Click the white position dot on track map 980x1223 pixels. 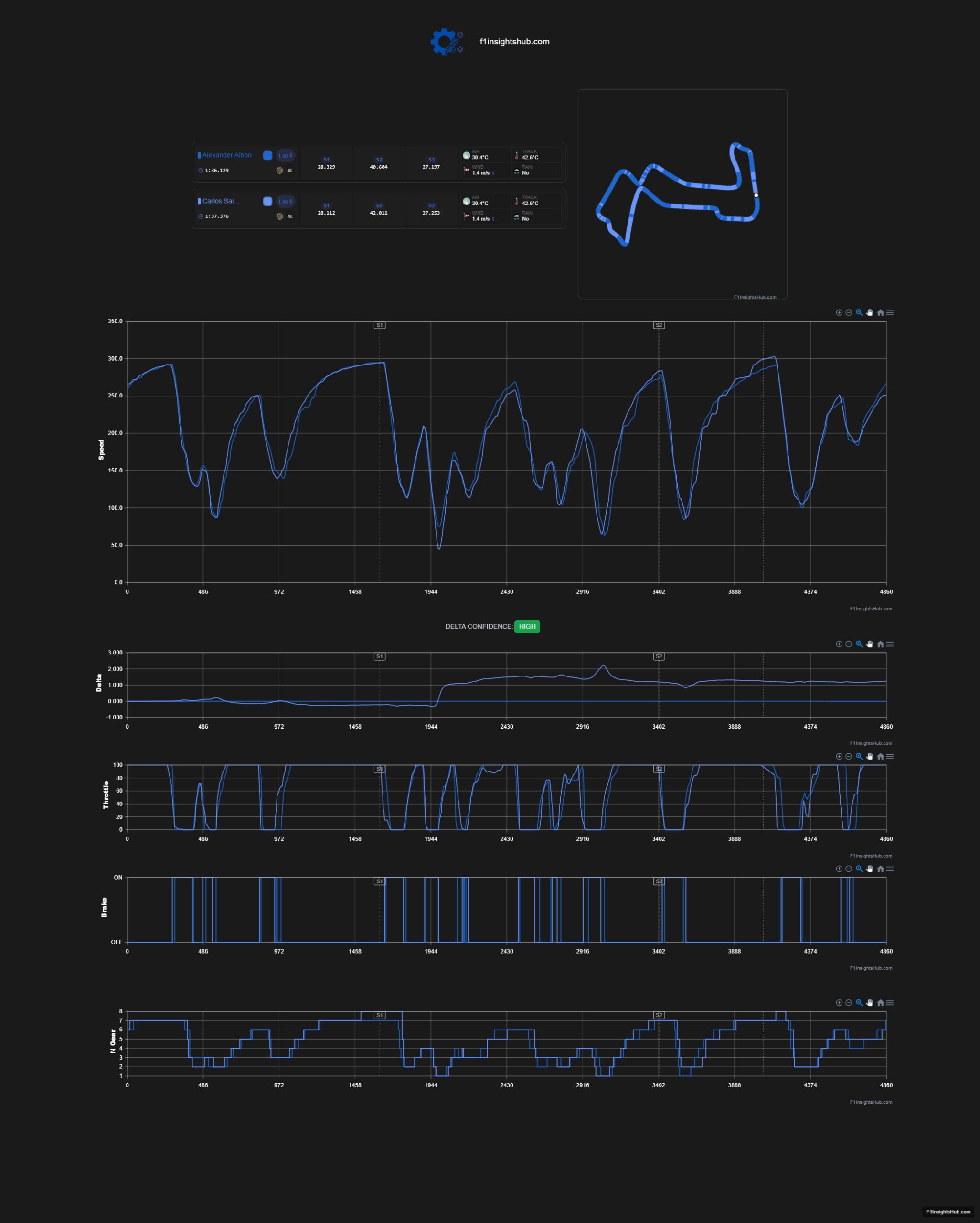[756, 195]
